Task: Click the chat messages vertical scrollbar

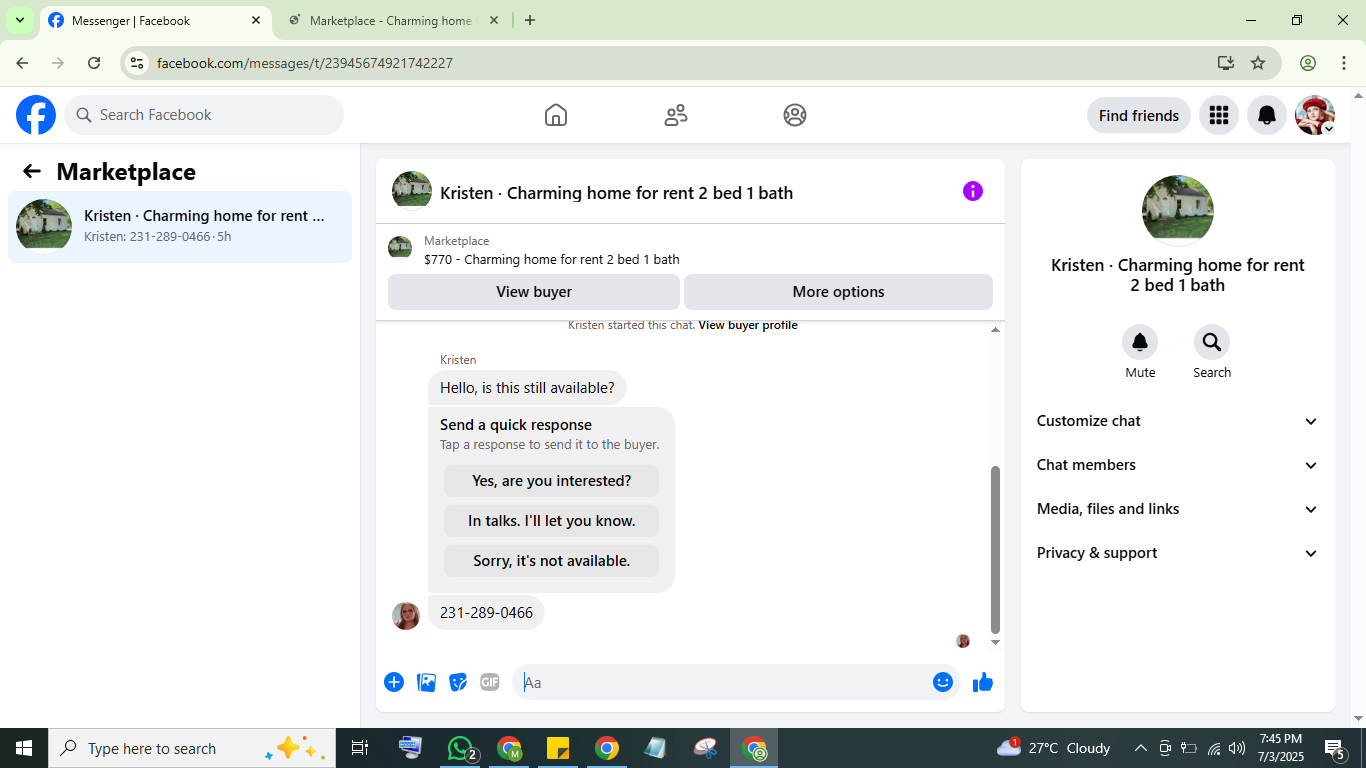Action: 995,550
